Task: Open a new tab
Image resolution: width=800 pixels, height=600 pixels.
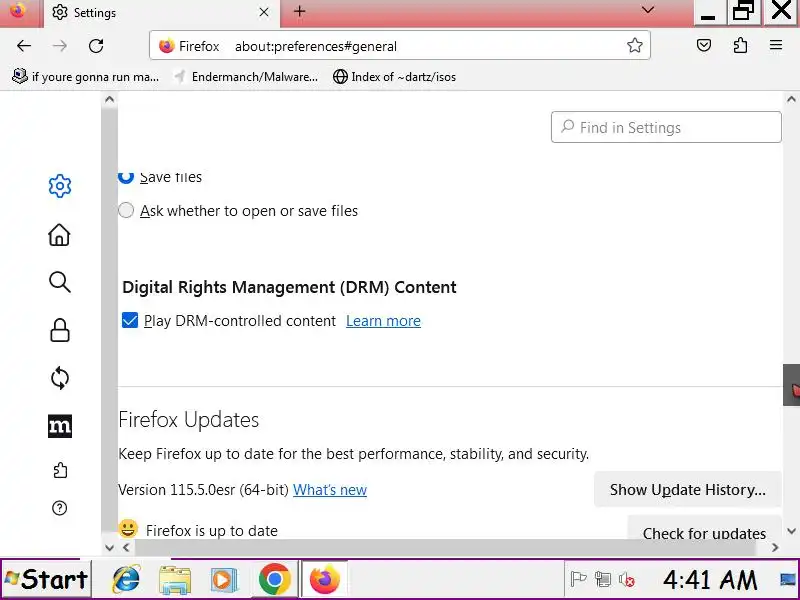Action: click(x=299, y=11)
